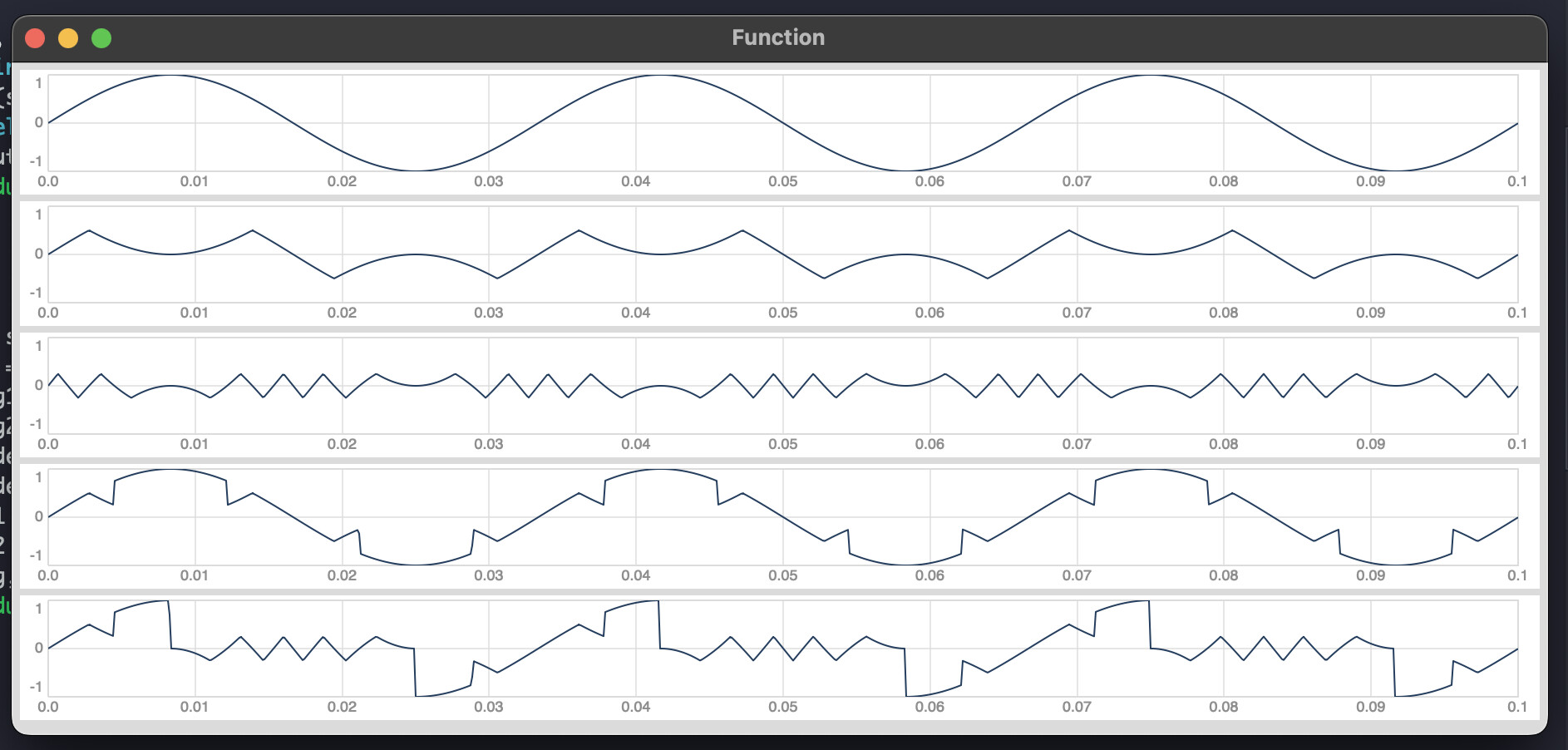Click the first trough of the top sine wave

coord(416,170)
